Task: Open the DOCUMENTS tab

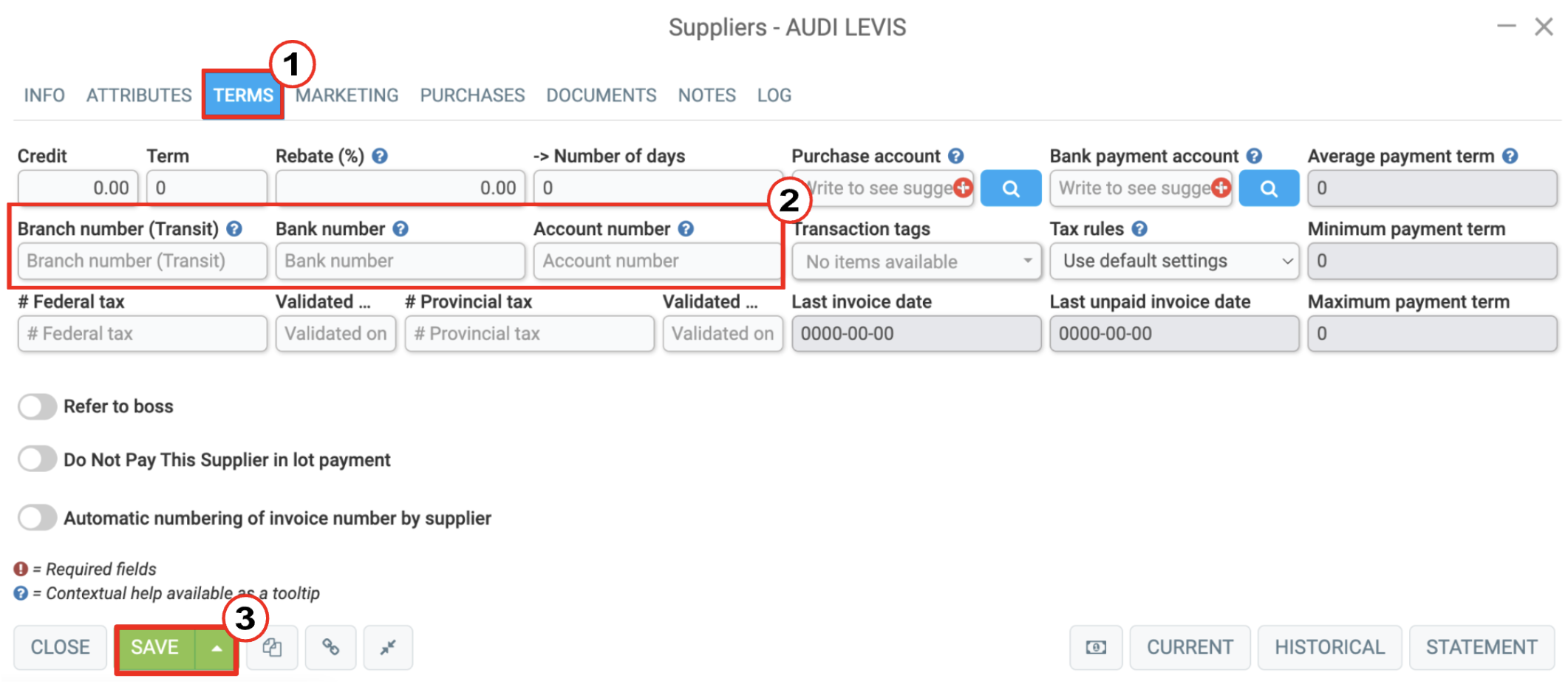Action: click(x=601, y=95)
